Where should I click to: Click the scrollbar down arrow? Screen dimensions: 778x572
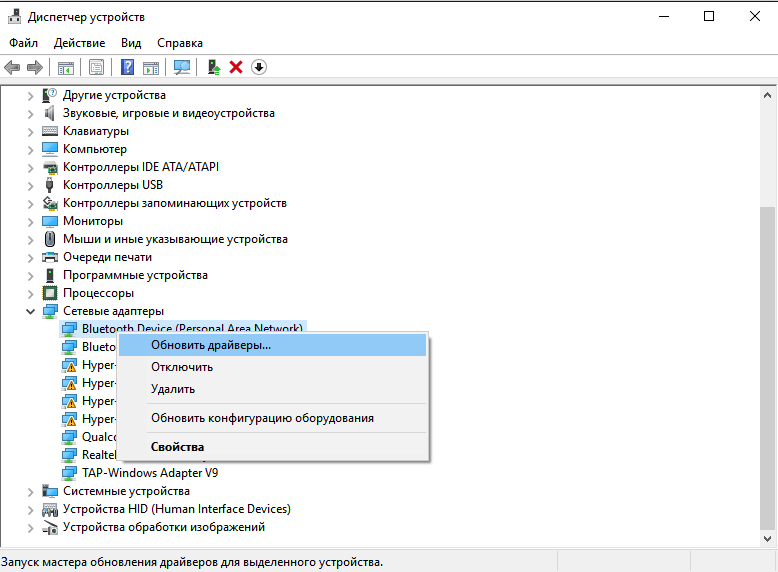click(x=768, y=539)
